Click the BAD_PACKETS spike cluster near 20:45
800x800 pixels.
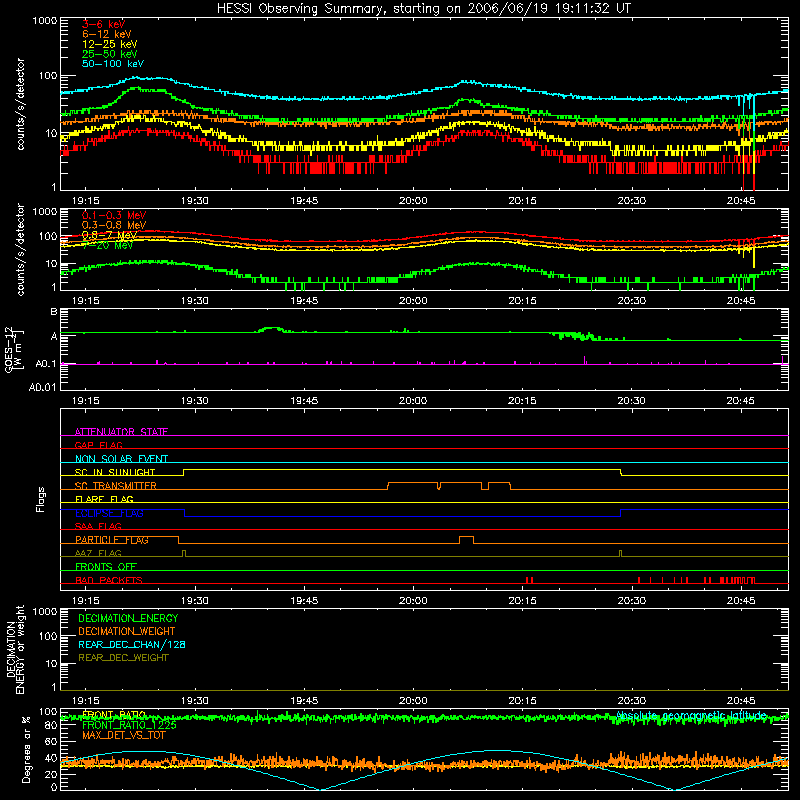point(737,580)
